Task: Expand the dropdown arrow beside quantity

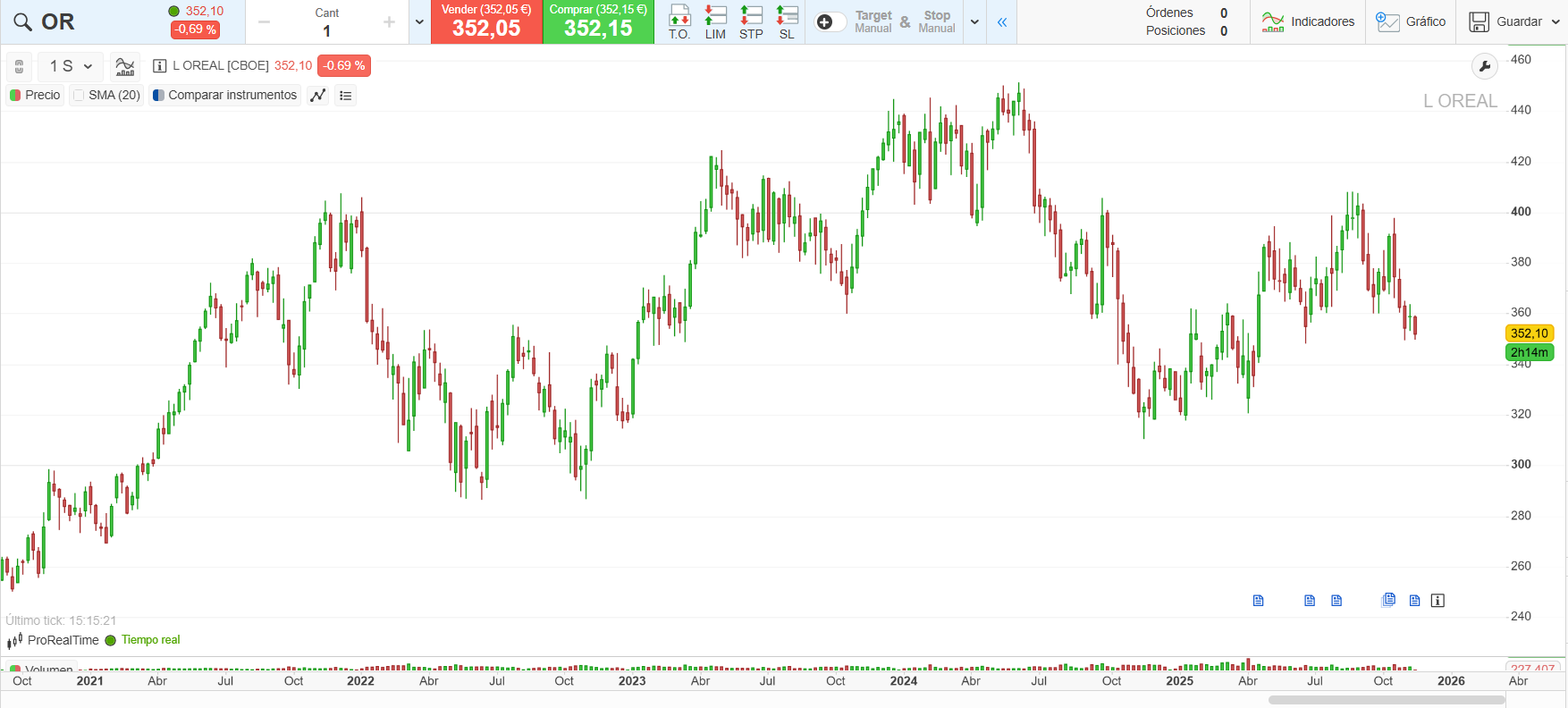Action: pyautogui.click(x=419, y=22)
